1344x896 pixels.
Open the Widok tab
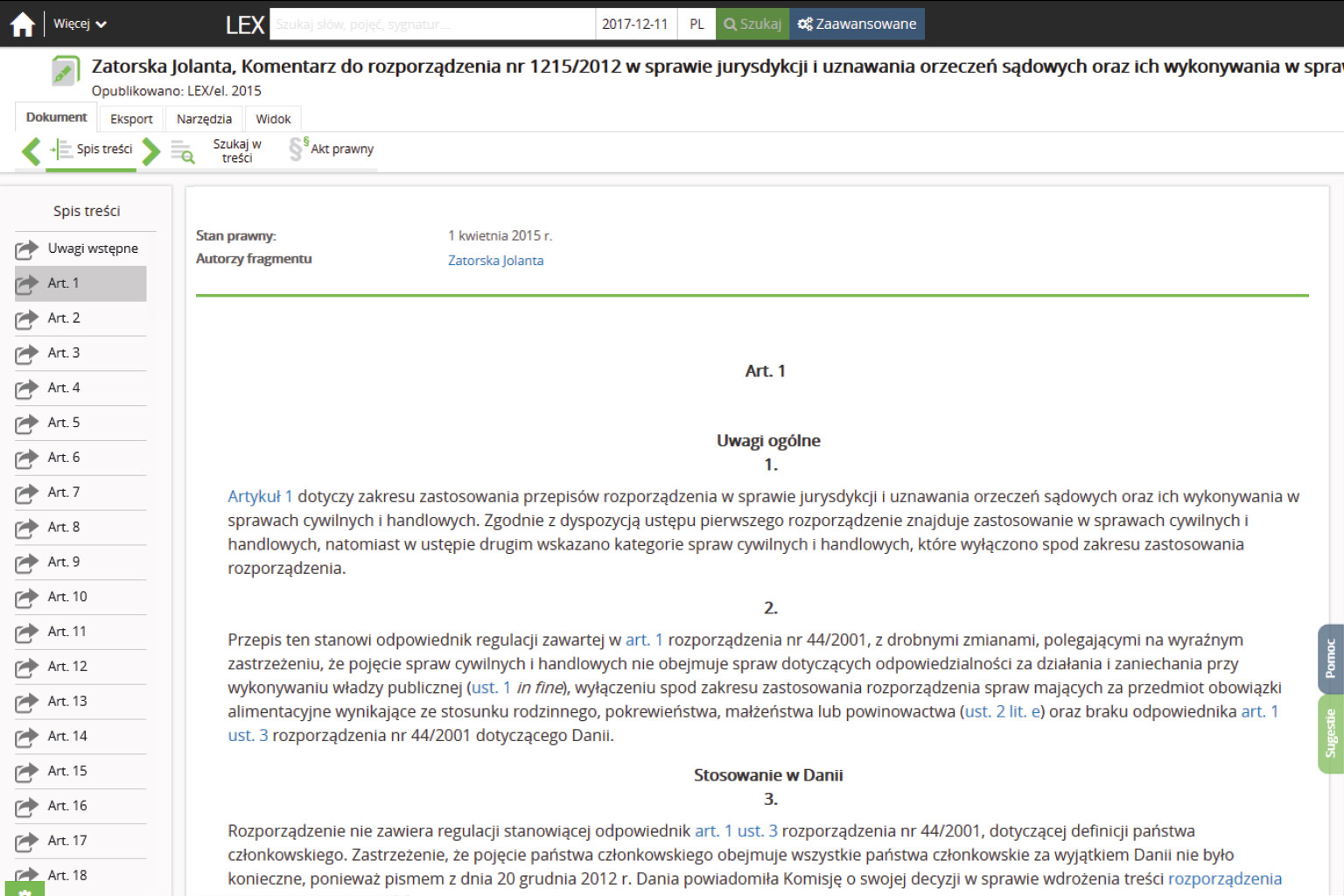(x=273, y=119)
